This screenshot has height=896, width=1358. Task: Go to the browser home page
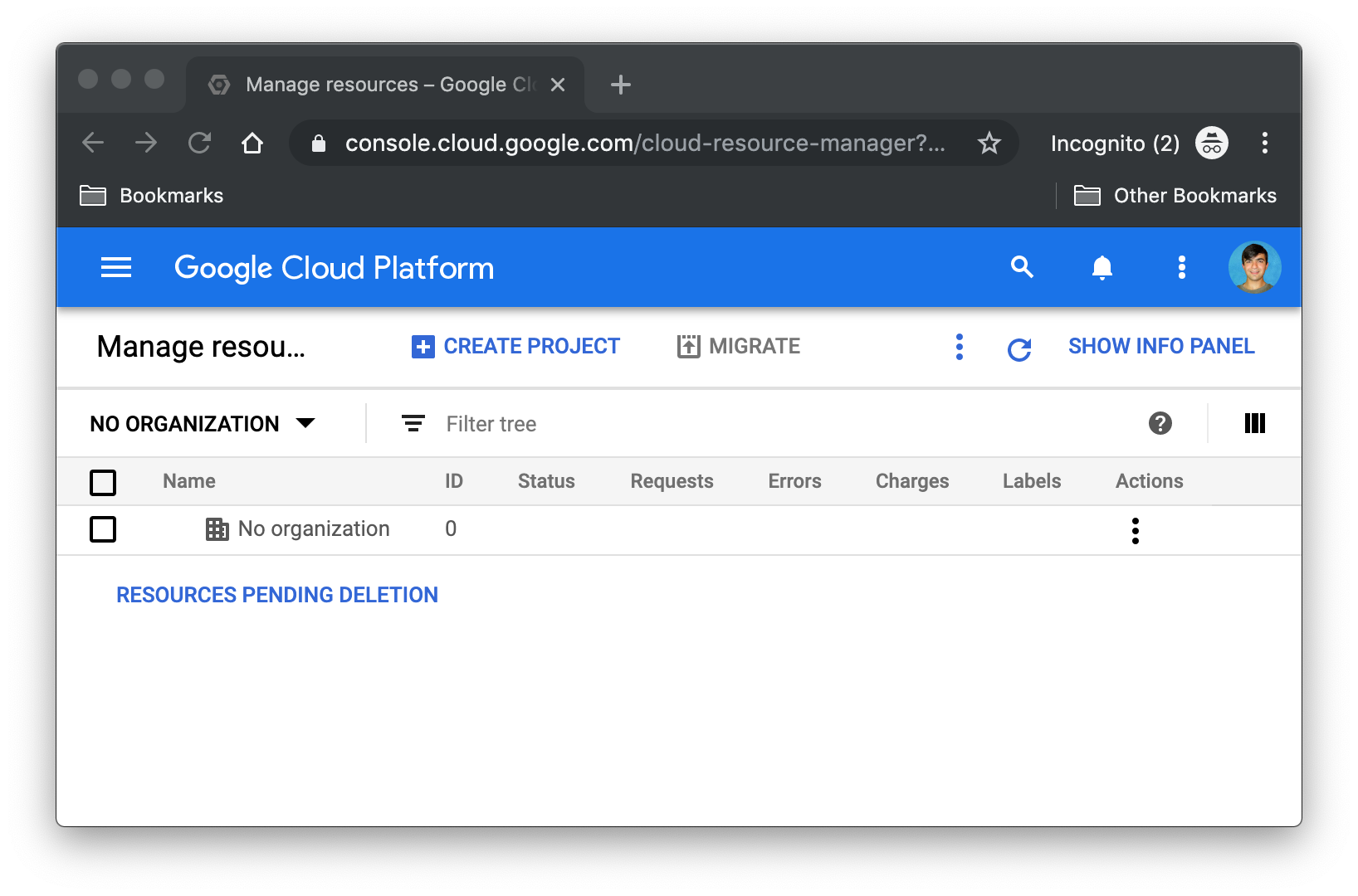pyautogui.click(x=252, y=143)
